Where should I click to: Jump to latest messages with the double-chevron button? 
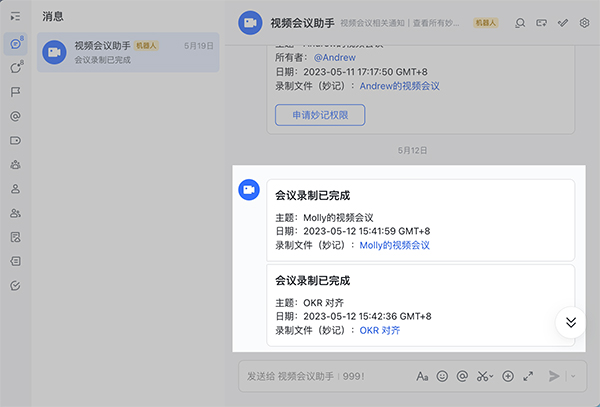[x=571, y=322]
